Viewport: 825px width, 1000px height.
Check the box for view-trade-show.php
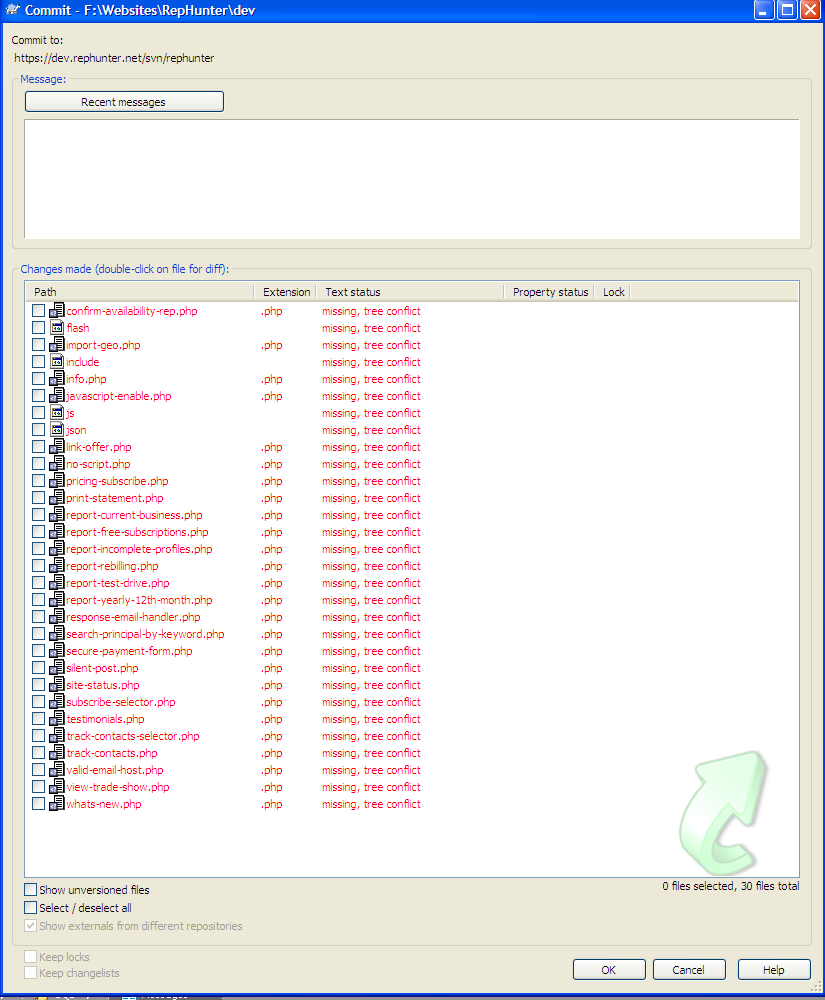[x=38, y=787]
